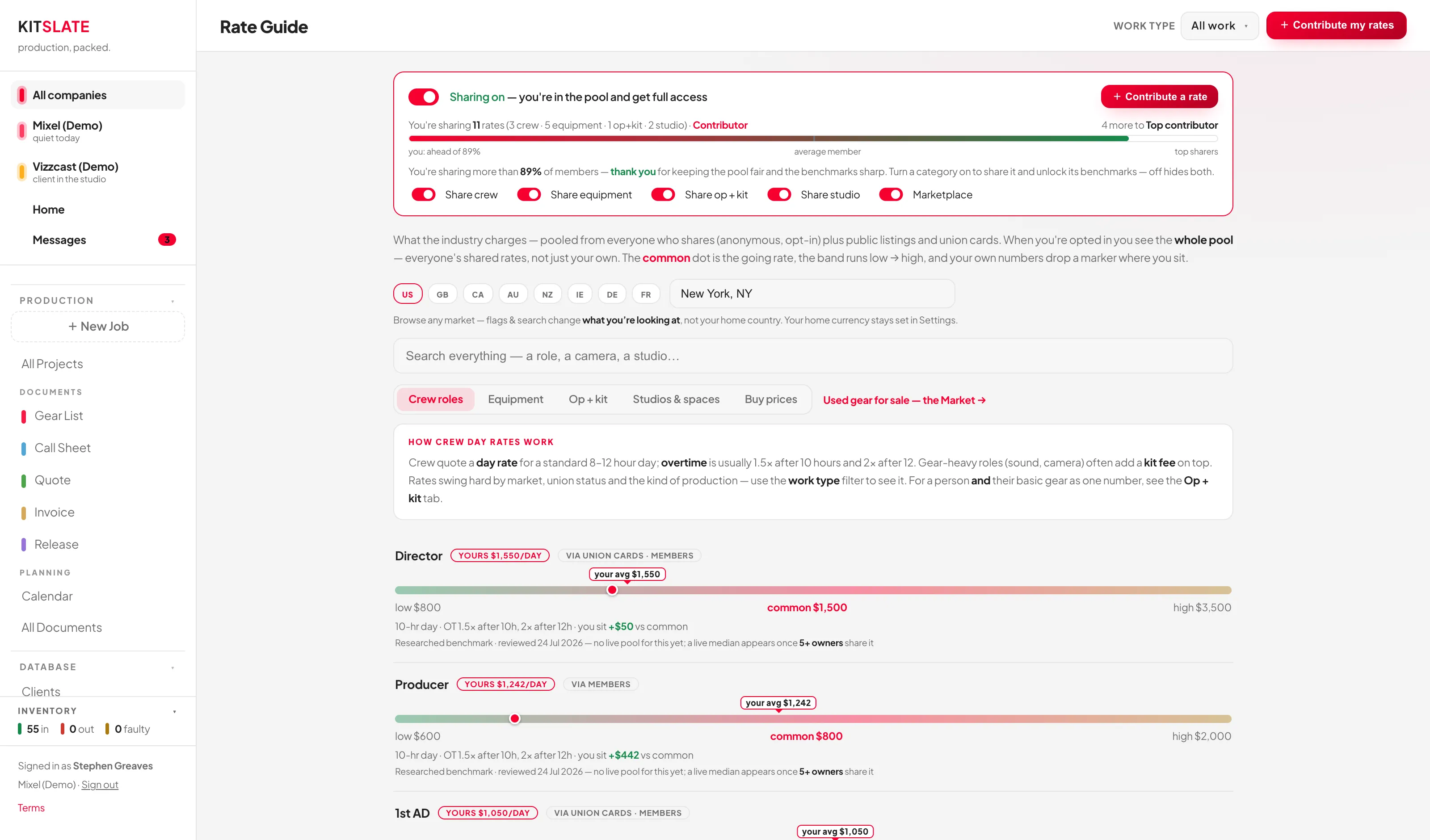Open All Projects in sidebar
This screenshot has width=1430, height=840.
(x=52, y=365)
